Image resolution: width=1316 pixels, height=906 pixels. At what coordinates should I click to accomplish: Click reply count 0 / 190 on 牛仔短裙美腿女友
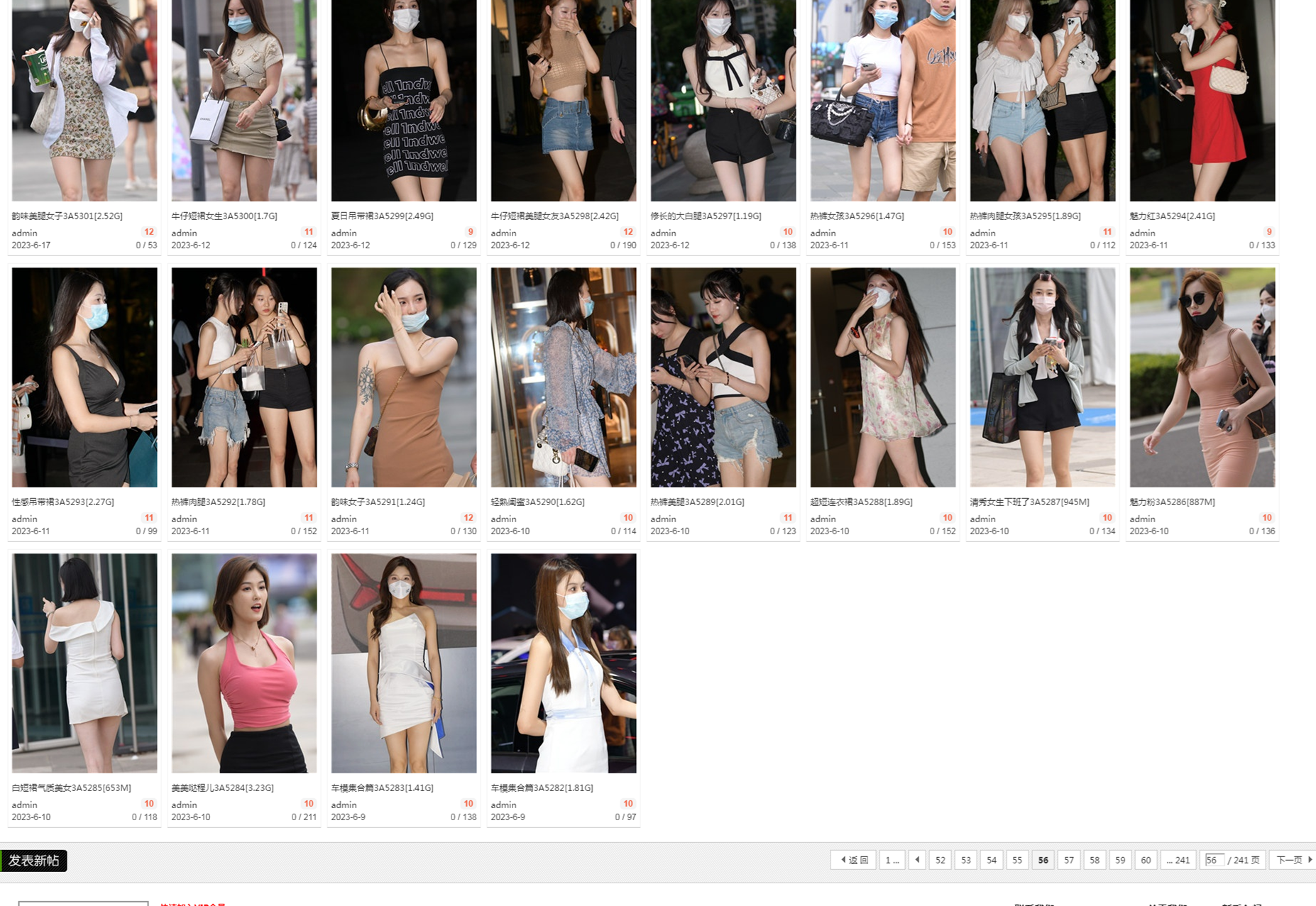click(x=623, y=245)
